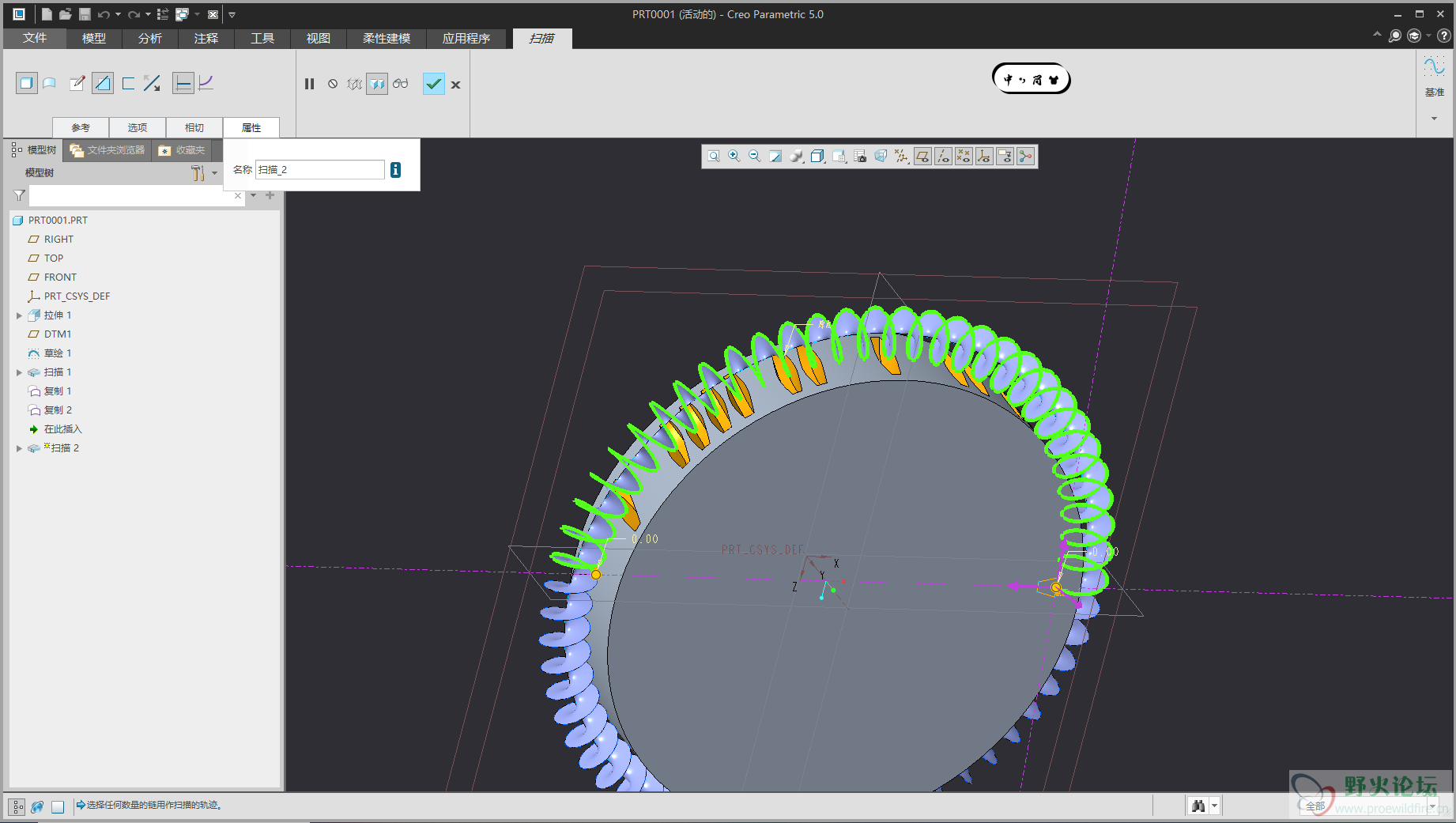Toggle unattached preview mode
The height and width of the screenshot is (823, 1456).
(355, 84)
